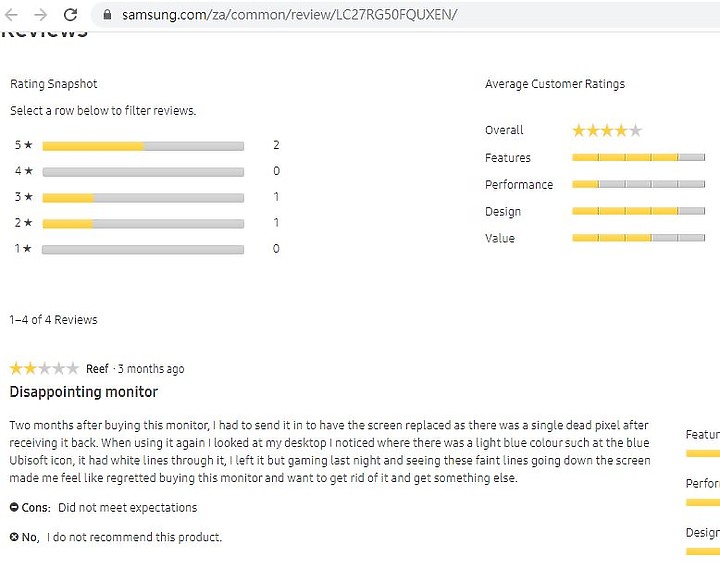This screenshot has width=720, height=569.
Task: Reload the page with the refresh icon
Action: (70, 15)
